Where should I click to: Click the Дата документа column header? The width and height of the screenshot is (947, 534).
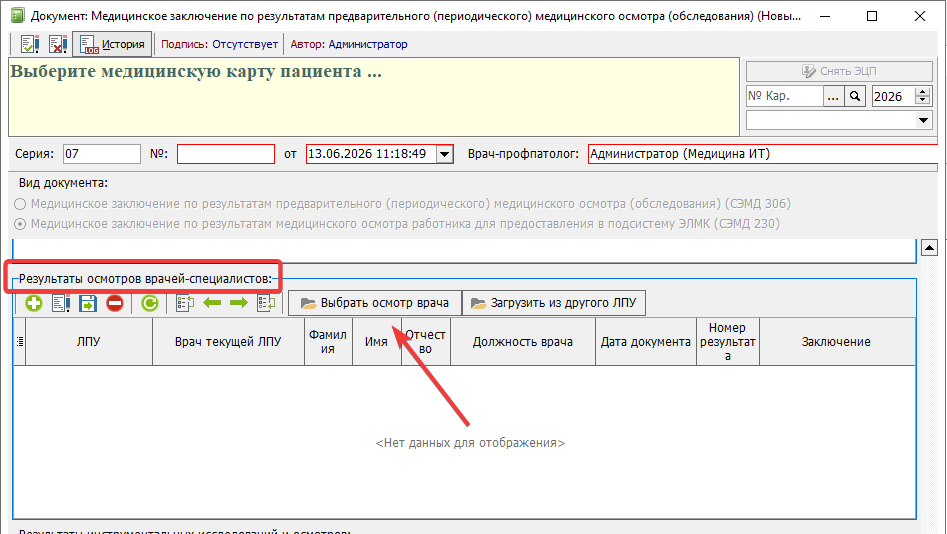(646, 342)
